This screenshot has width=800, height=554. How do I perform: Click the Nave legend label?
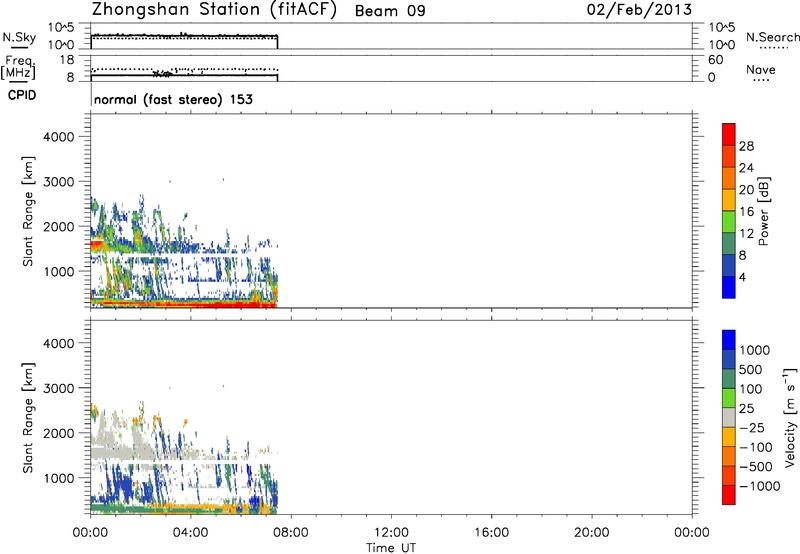[761, 70]
